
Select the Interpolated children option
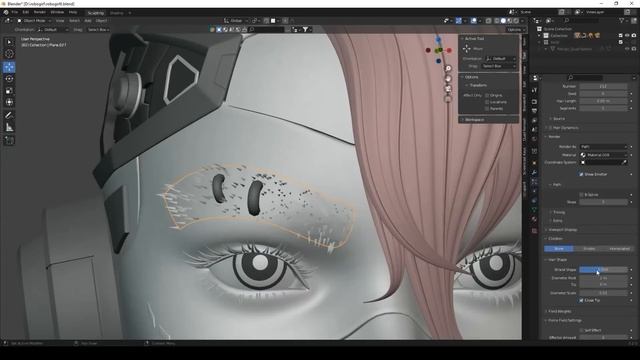click(619, 249)
